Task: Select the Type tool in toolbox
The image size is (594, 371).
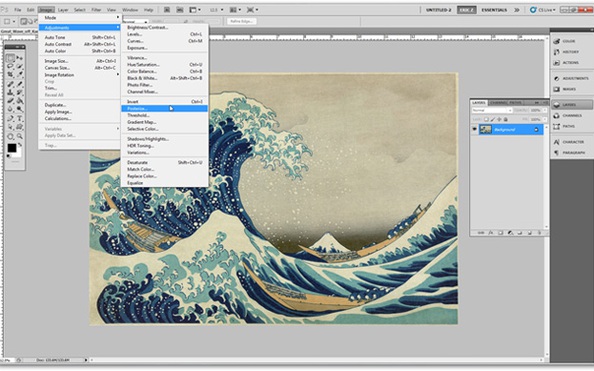Action: pyautogui.click(x=20, y=119)
